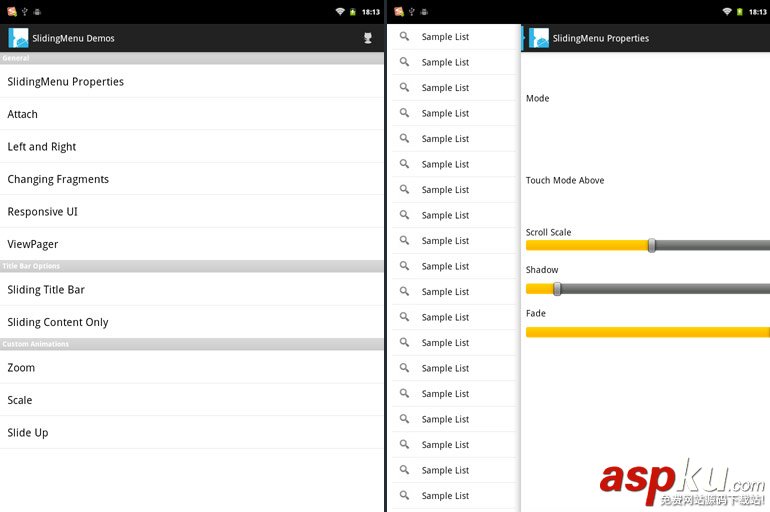Click the search icon in the topmost Sample List row
The width and height of the screenshot is (770, 512).
click(x=405, y=36)
